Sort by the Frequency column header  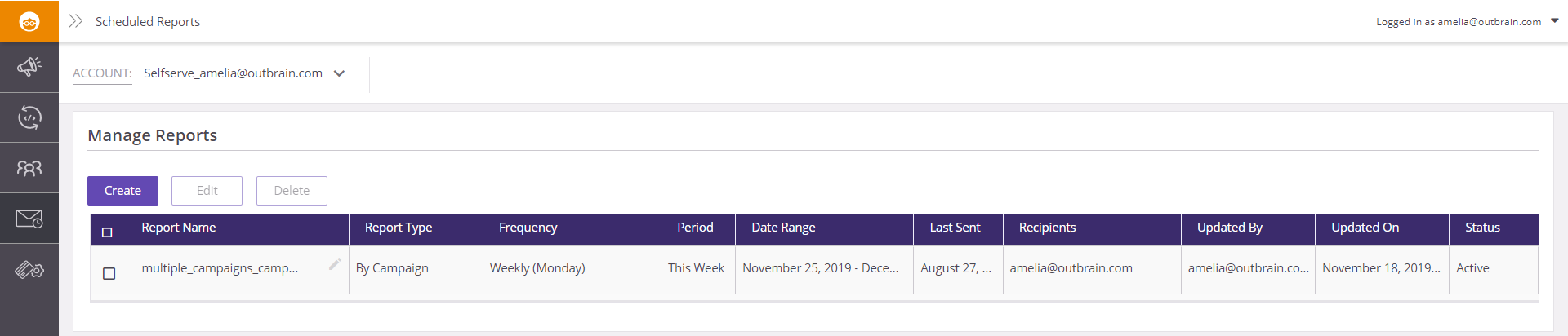click(528, 228)
